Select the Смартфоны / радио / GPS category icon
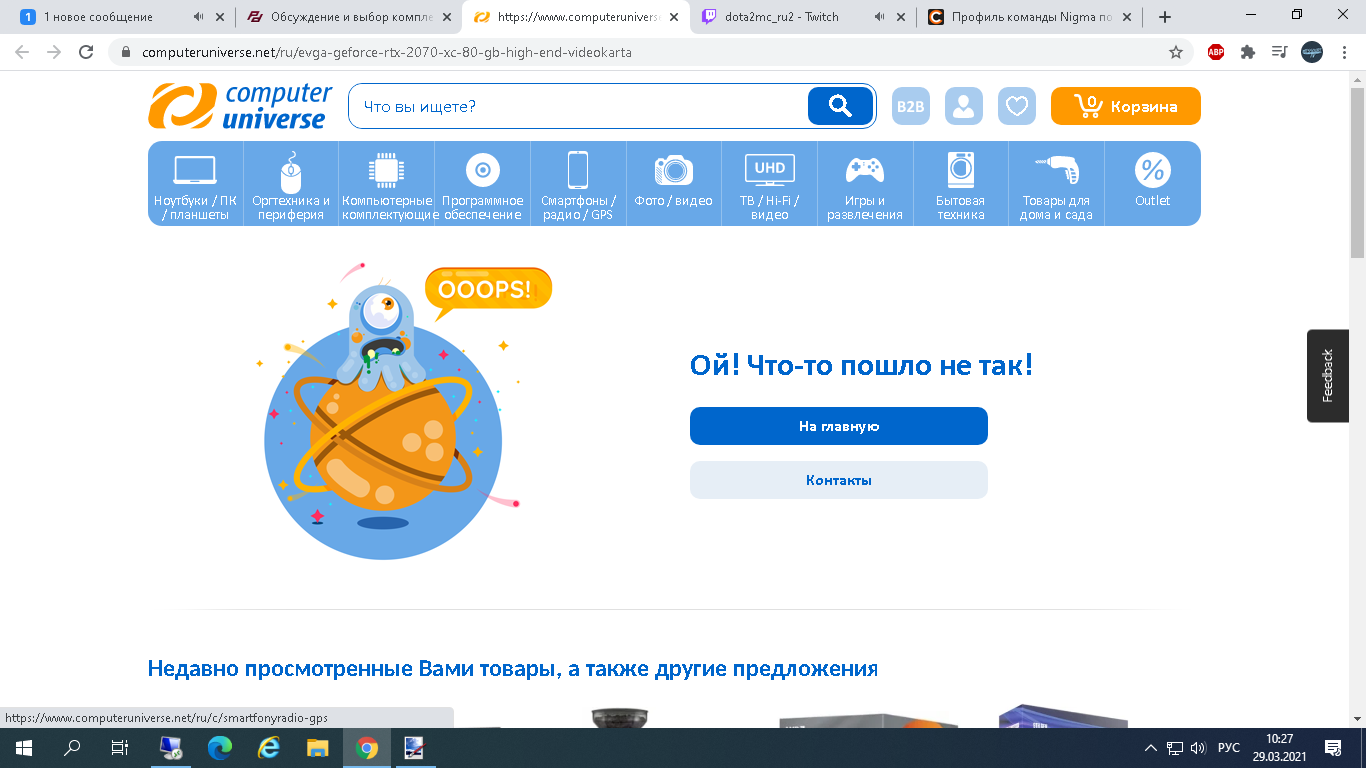 point(578,170)
